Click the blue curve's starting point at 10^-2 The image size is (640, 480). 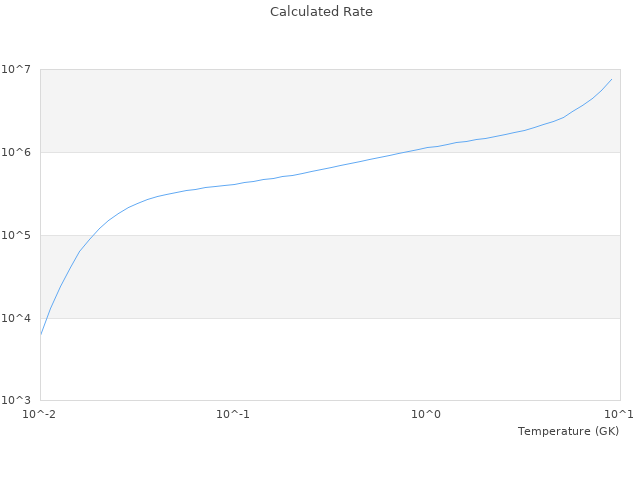pyautogui.click(x=41, y=334)
